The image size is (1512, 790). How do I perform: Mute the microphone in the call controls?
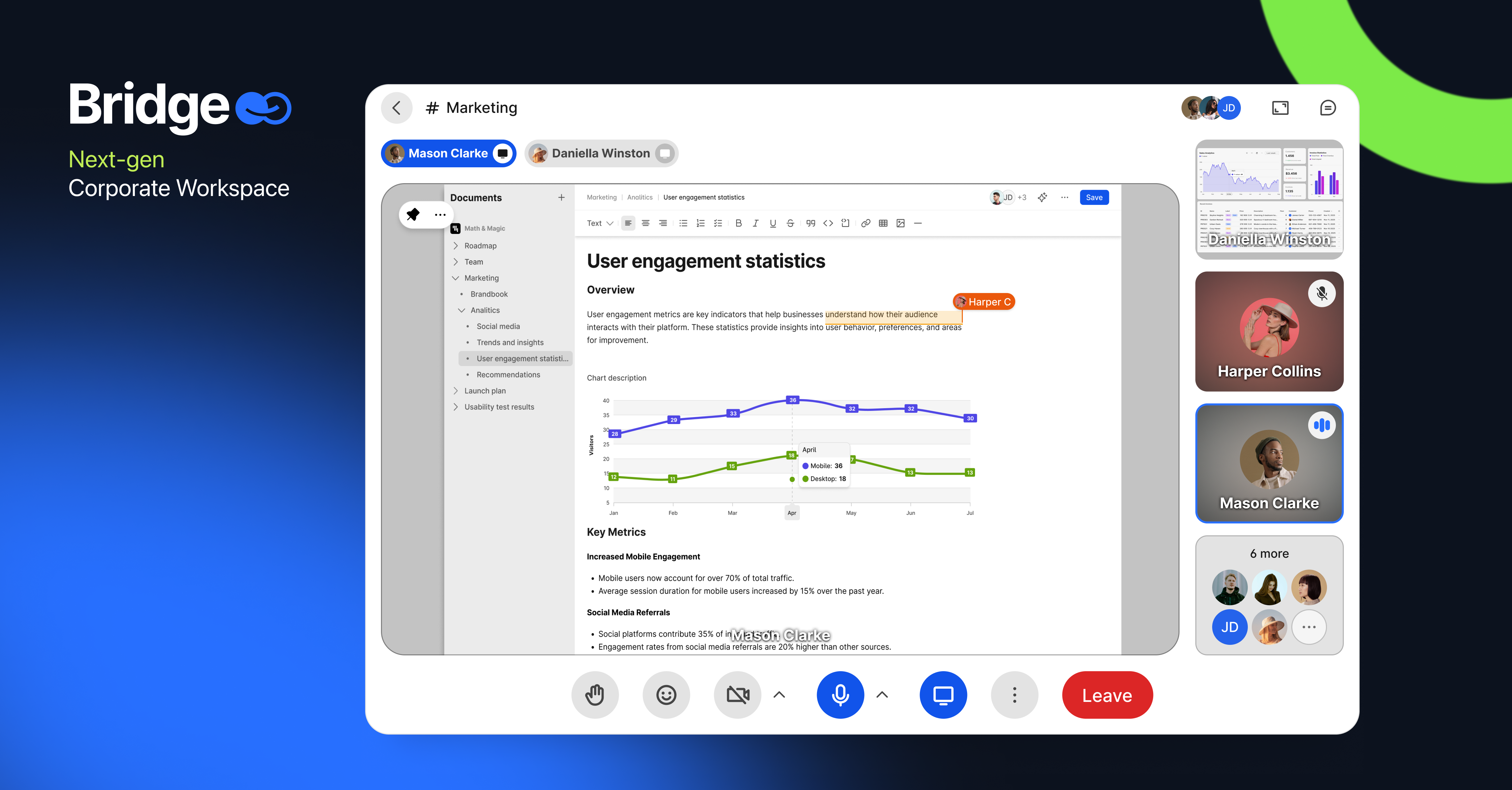(x=840, y=695)
